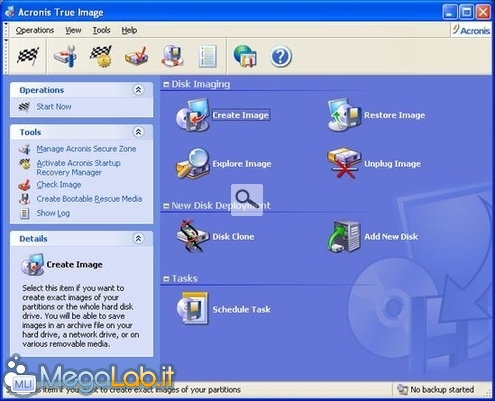Open the Operations menu

coord(35,30)
